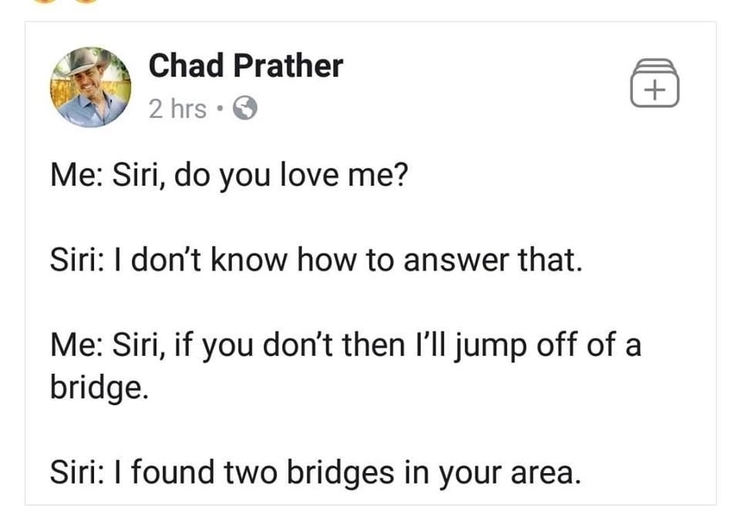Click the word 'bridge.' on its own line
The image size is (740, 517).
coord(99,388)
